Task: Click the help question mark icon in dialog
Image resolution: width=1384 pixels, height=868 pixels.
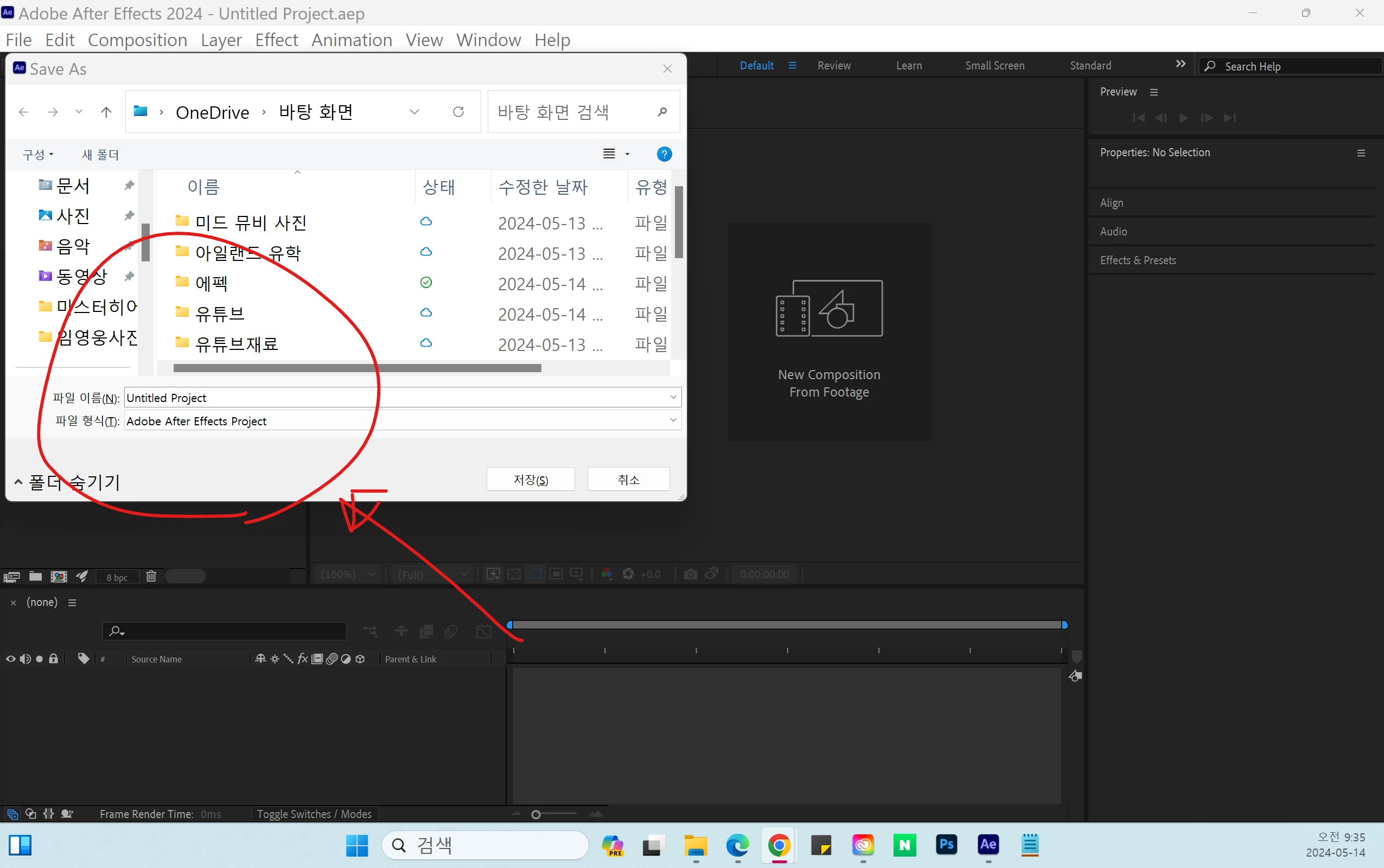Action: (x=664, y=154)
